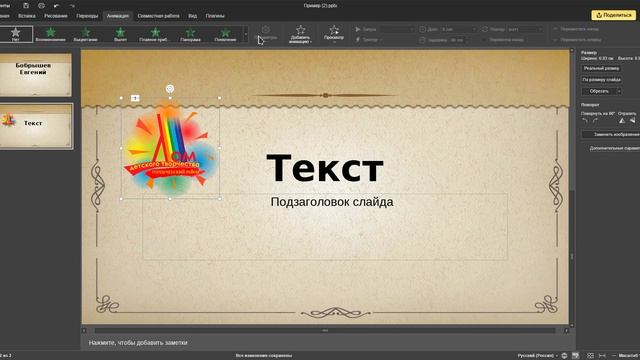Flip the image vertically icon
The height and width of the screenshot is (360, 640).
[x=632, y=121]
